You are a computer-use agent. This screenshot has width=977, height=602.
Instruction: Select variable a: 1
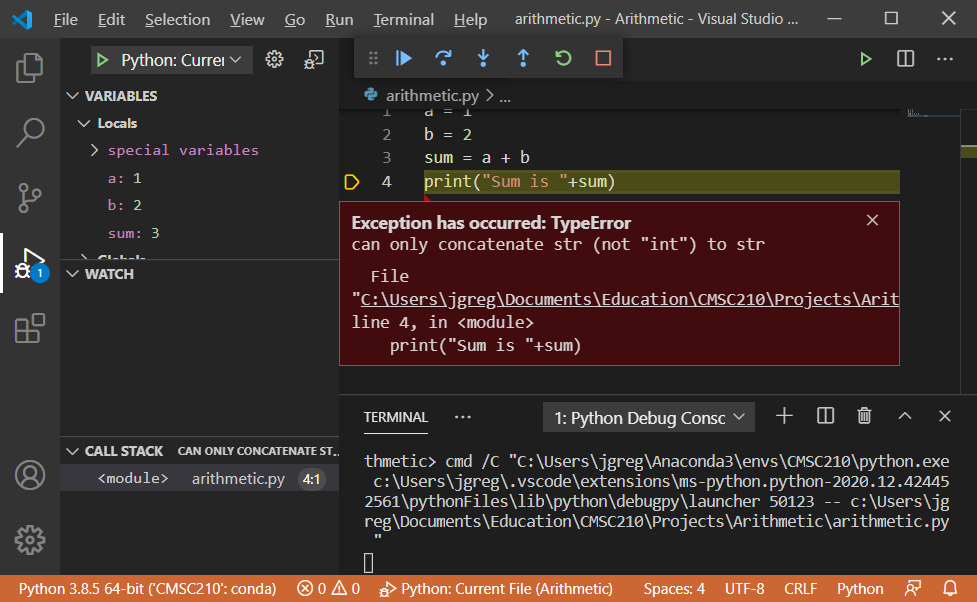tap(125, 179)
